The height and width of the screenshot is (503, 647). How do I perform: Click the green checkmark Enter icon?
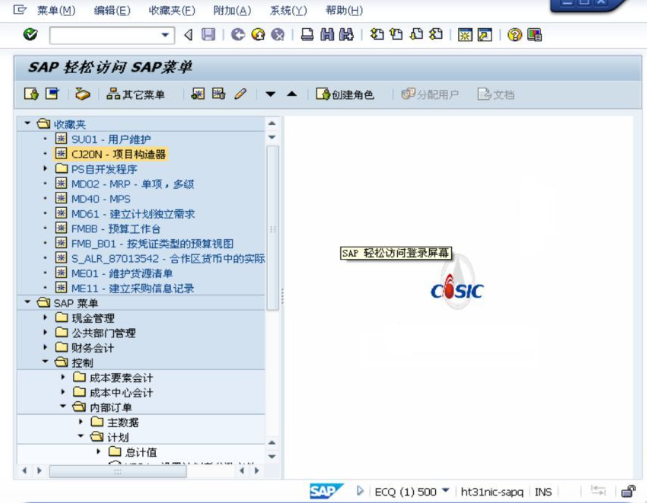point(30,34)
